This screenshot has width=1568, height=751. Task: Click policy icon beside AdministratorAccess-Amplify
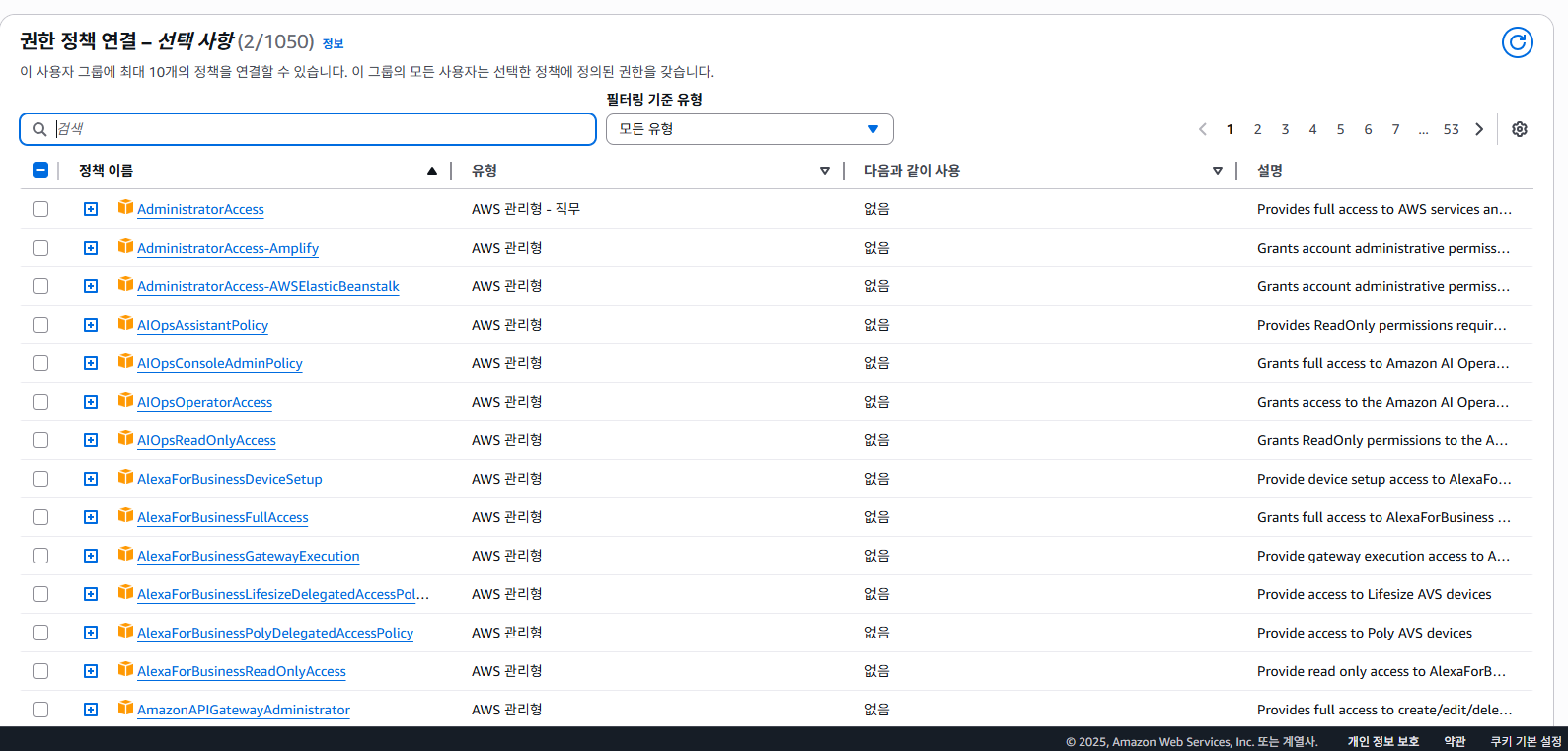coord(125,246)
